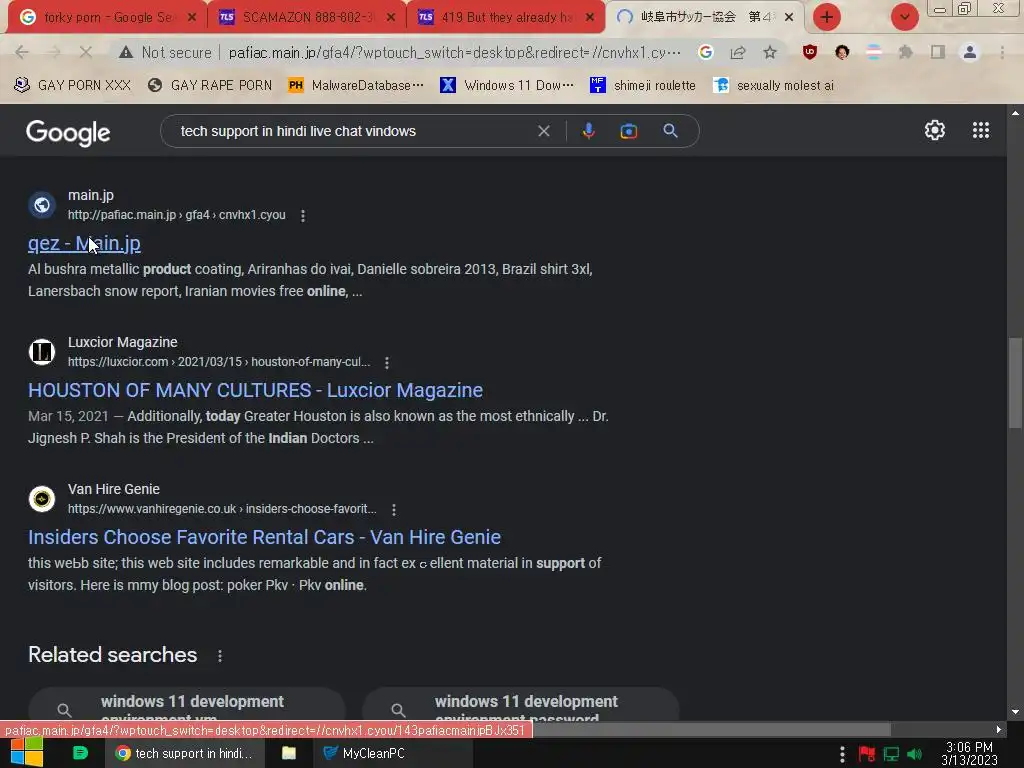Click the Not secure warning icon

tap(125, 52)
